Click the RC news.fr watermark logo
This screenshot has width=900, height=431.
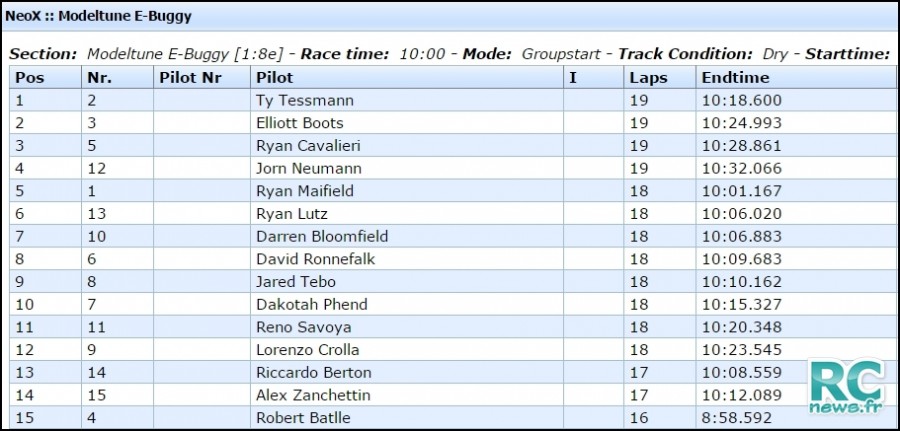pyautogui.click(x=847, y=387)
